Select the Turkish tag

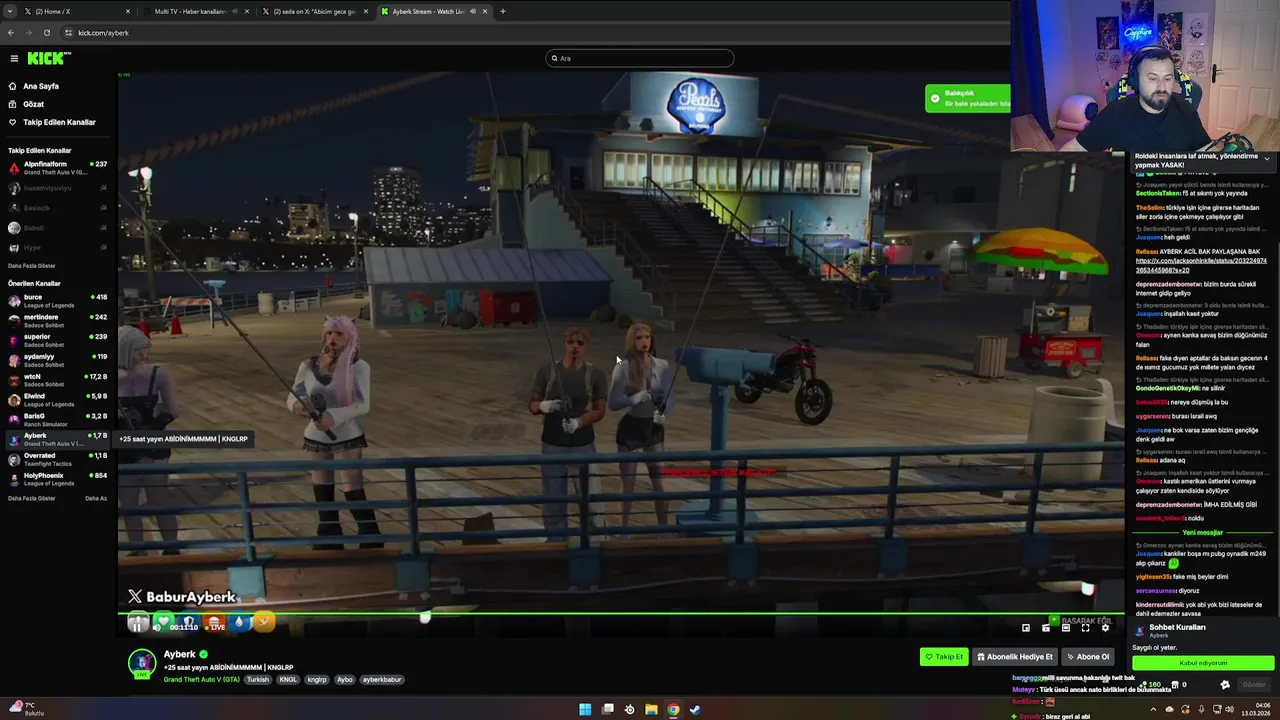coord(258,680)
